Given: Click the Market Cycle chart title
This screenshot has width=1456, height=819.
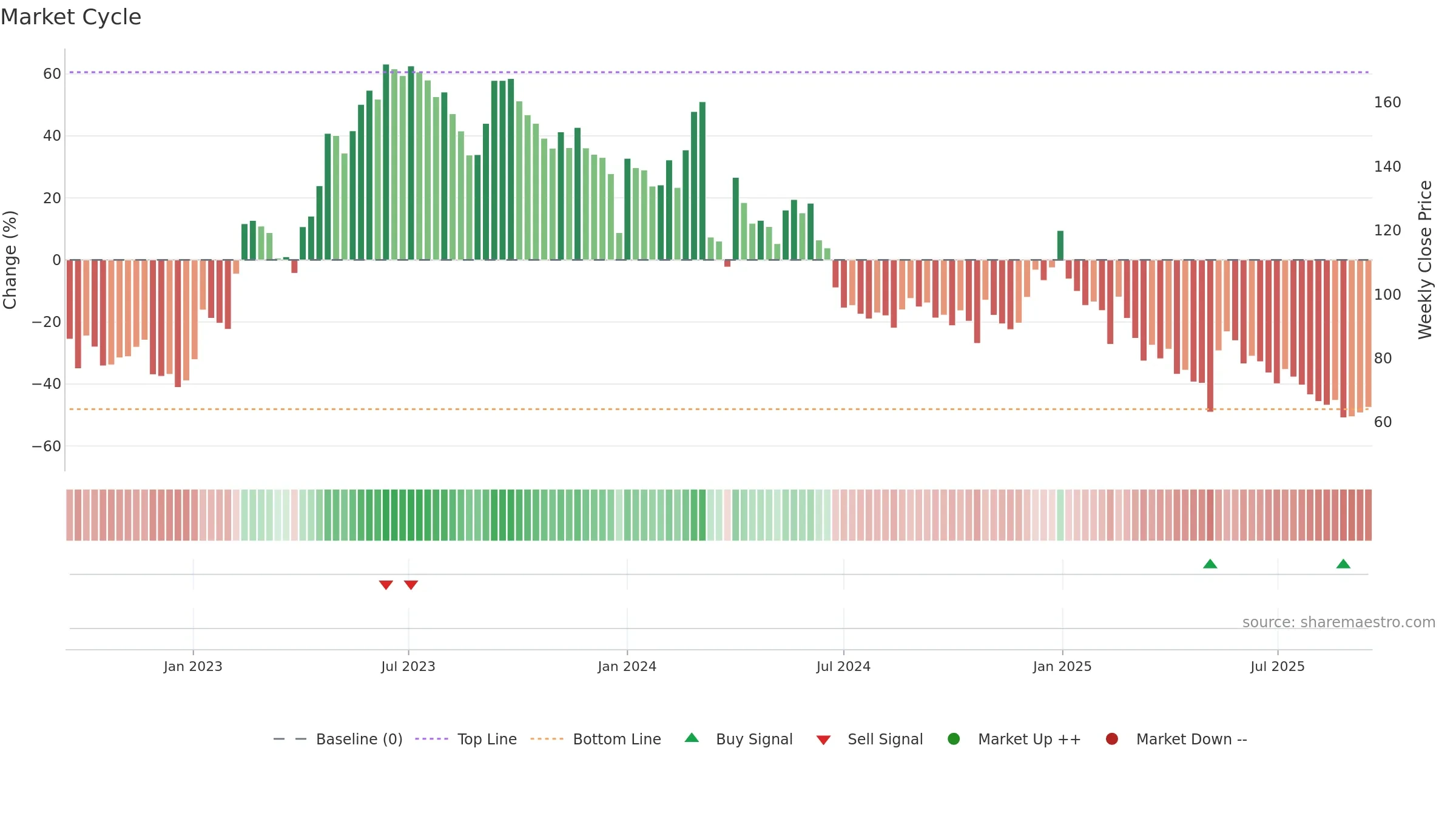Looking at the screenshot, I should click(x=71, y=17).
